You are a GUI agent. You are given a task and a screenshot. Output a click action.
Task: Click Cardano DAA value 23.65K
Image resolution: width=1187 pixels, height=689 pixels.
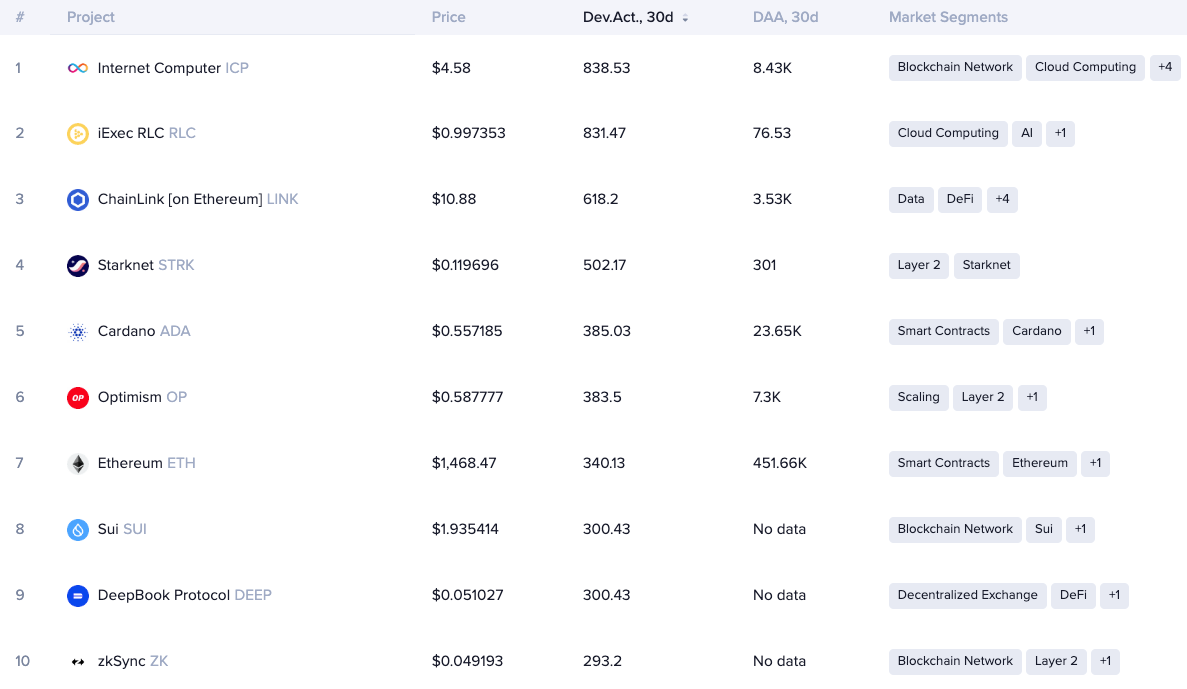777,331
